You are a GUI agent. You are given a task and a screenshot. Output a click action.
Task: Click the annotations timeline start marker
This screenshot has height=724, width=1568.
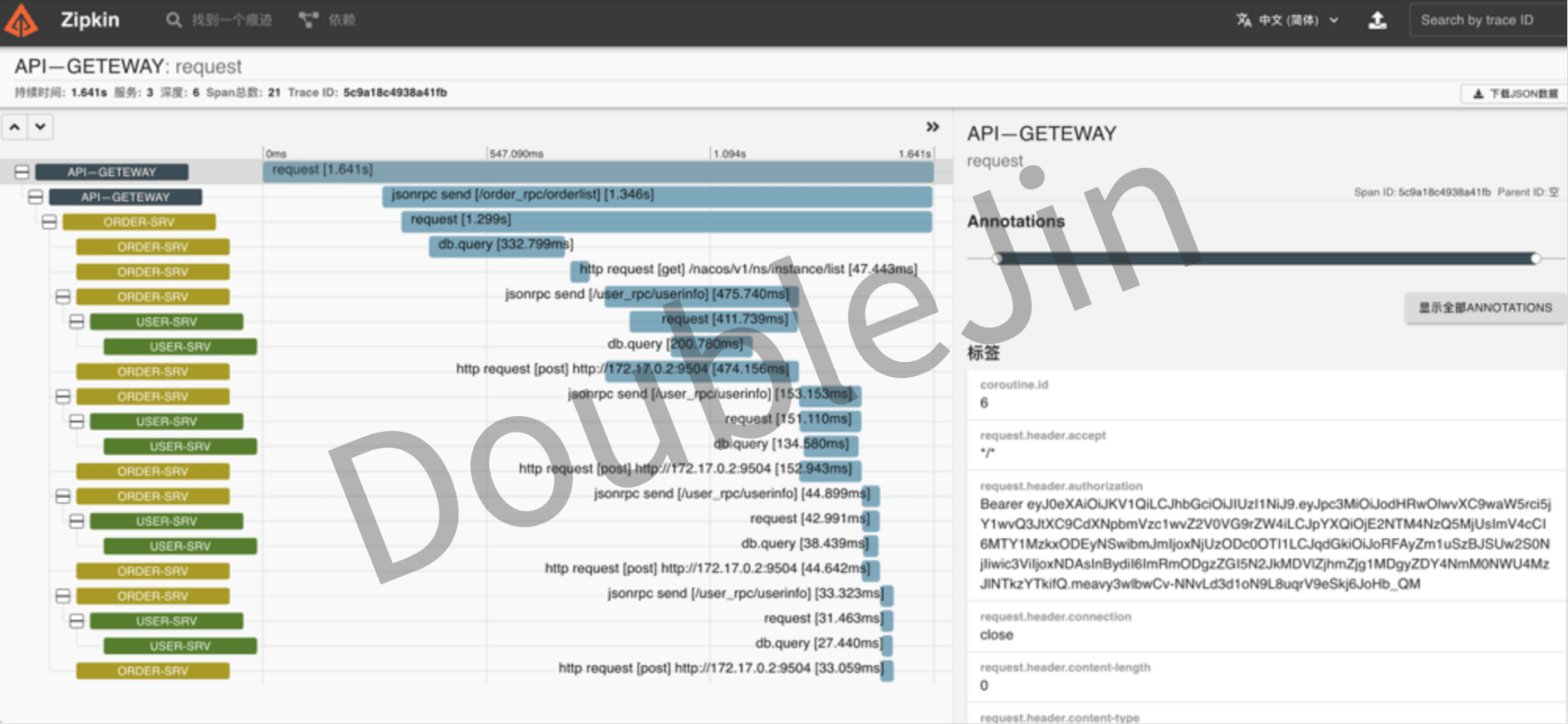(997, 258)
